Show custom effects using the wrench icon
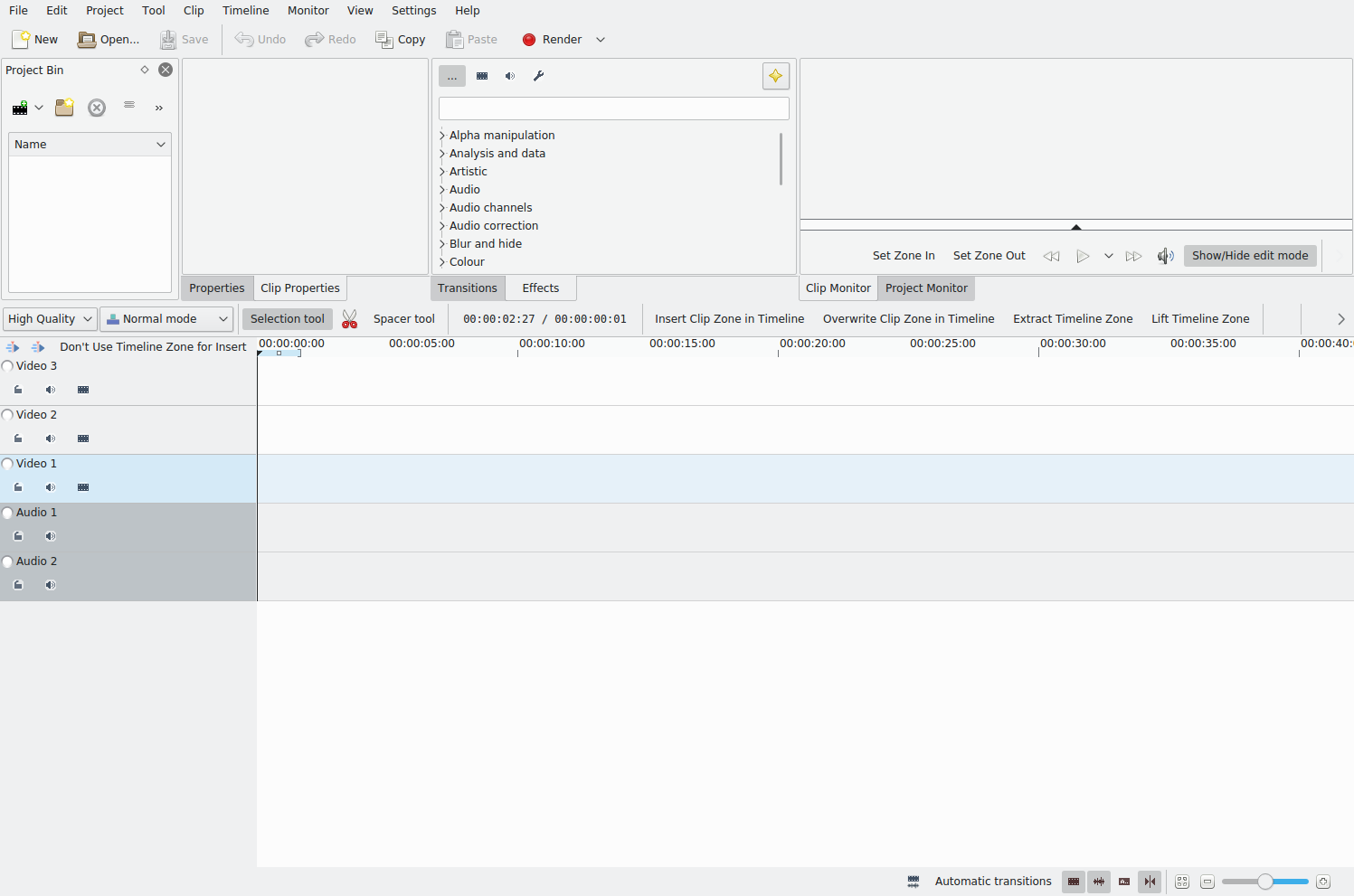1354x896 pixels. click(538, 76)
